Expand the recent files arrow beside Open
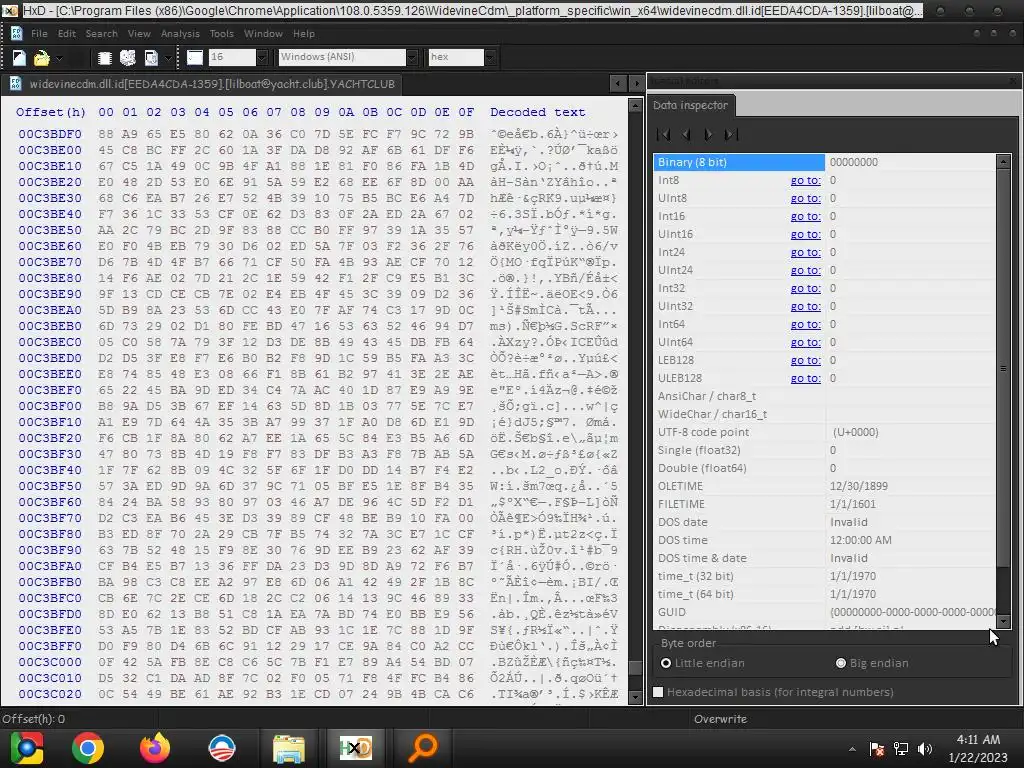The width and height of the screenshot is (1024, 768). [59, 58]
